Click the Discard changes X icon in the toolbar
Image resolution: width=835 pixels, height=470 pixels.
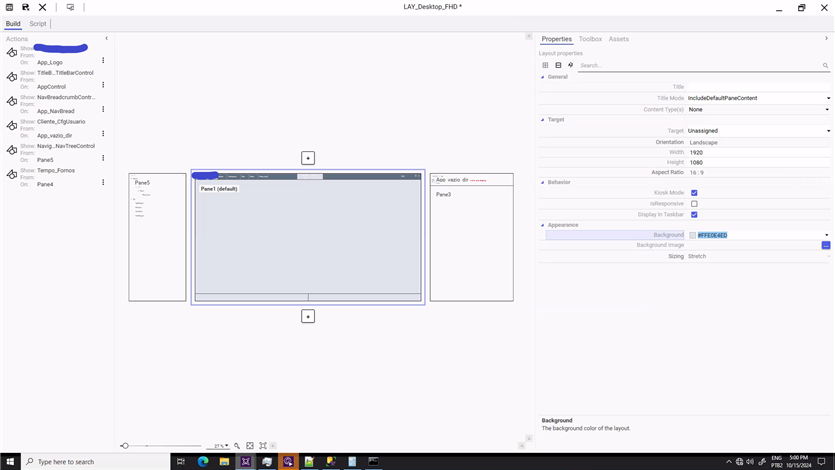[43, 7]
